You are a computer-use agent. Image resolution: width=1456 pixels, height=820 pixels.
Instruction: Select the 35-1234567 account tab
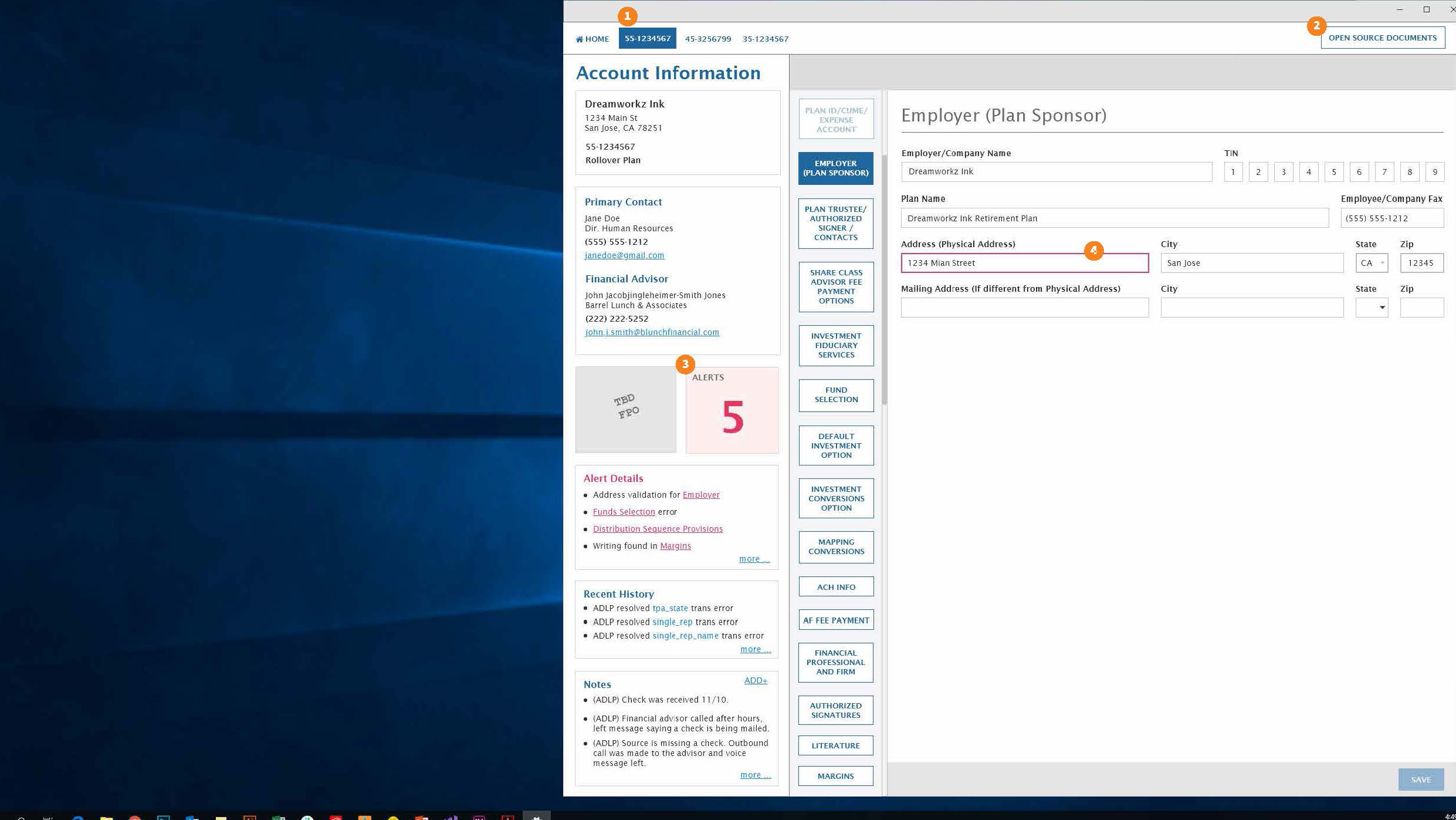[766, 39]
